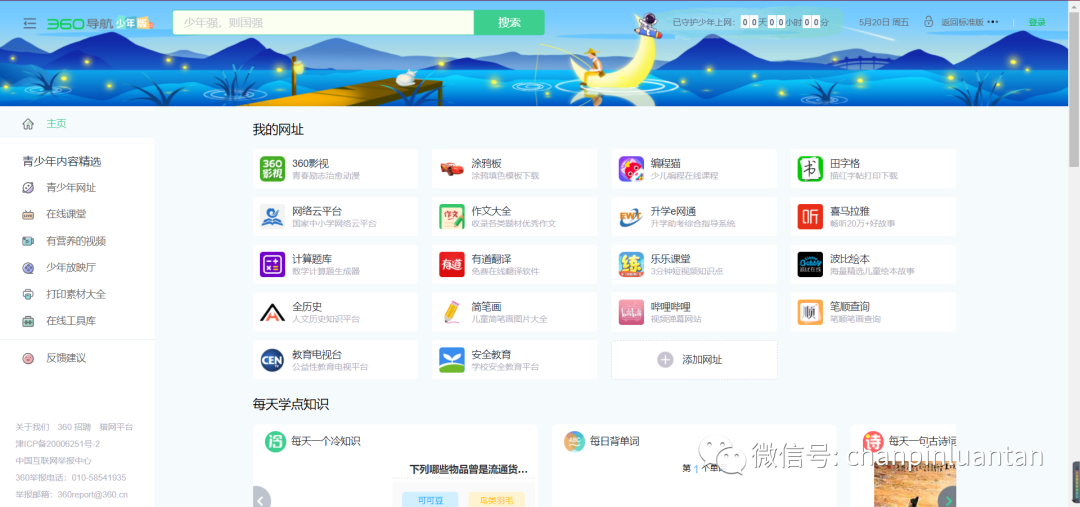
Task: Click the hamburger menu collapse icon
Action: [x=29, y=23]
